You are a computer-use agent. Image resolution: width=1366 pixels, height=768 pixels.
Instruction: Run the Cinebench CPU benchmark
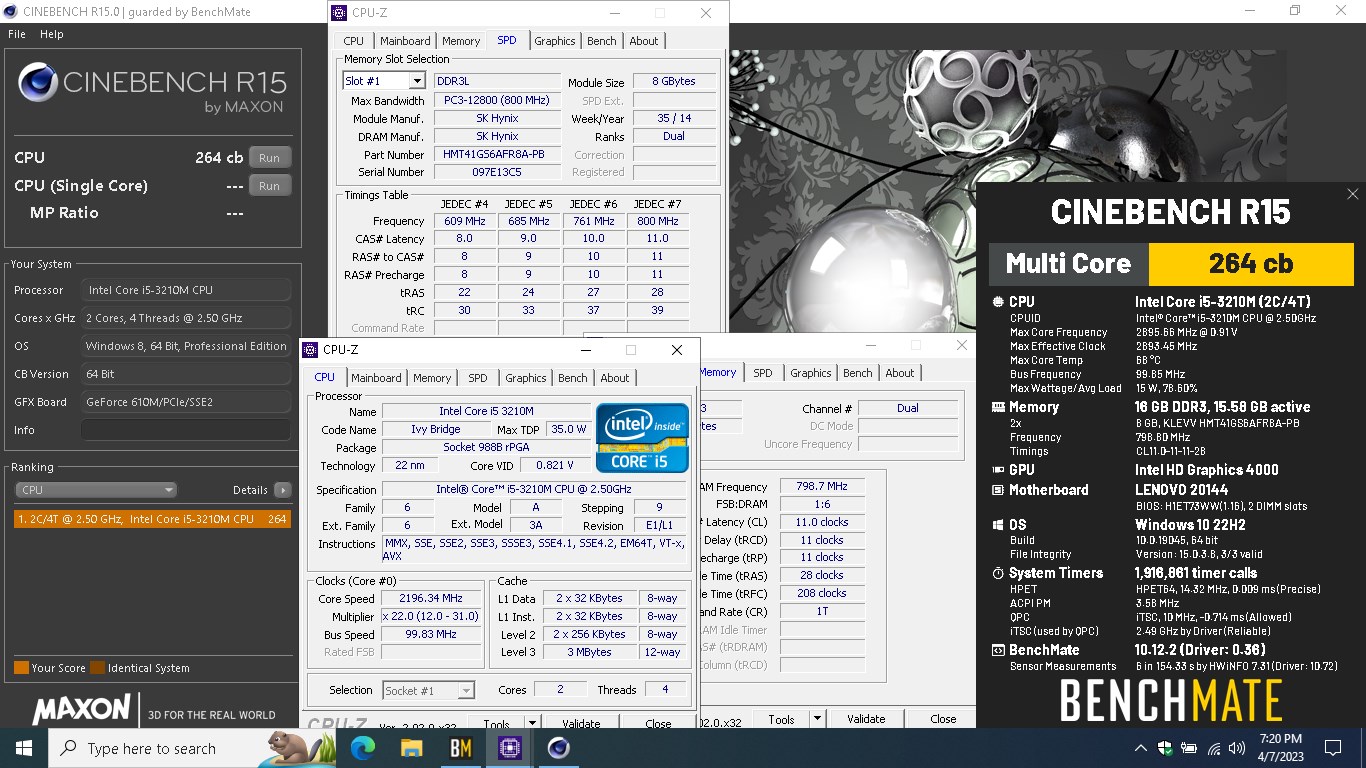(x=270, y=158)
